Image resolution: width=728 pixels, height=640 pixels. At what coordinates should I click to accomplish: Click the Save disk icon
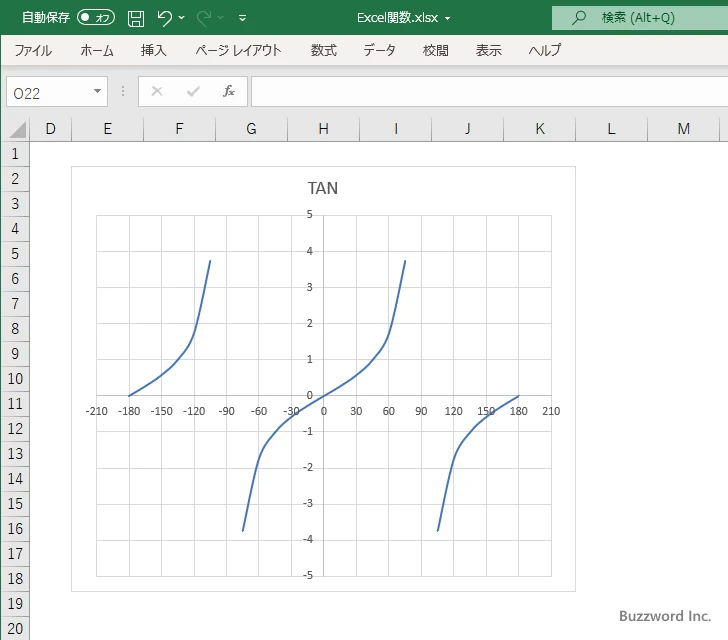[x=136, y=18]
